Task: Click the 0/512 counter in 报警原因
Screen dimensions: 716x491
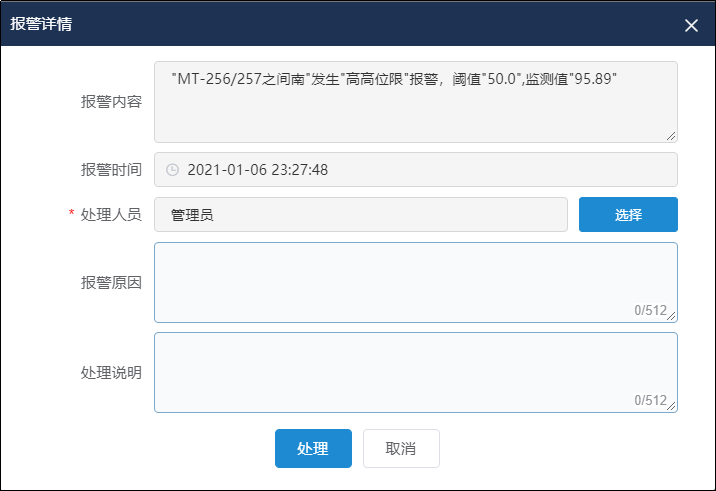Action: (x=650, y=311)
